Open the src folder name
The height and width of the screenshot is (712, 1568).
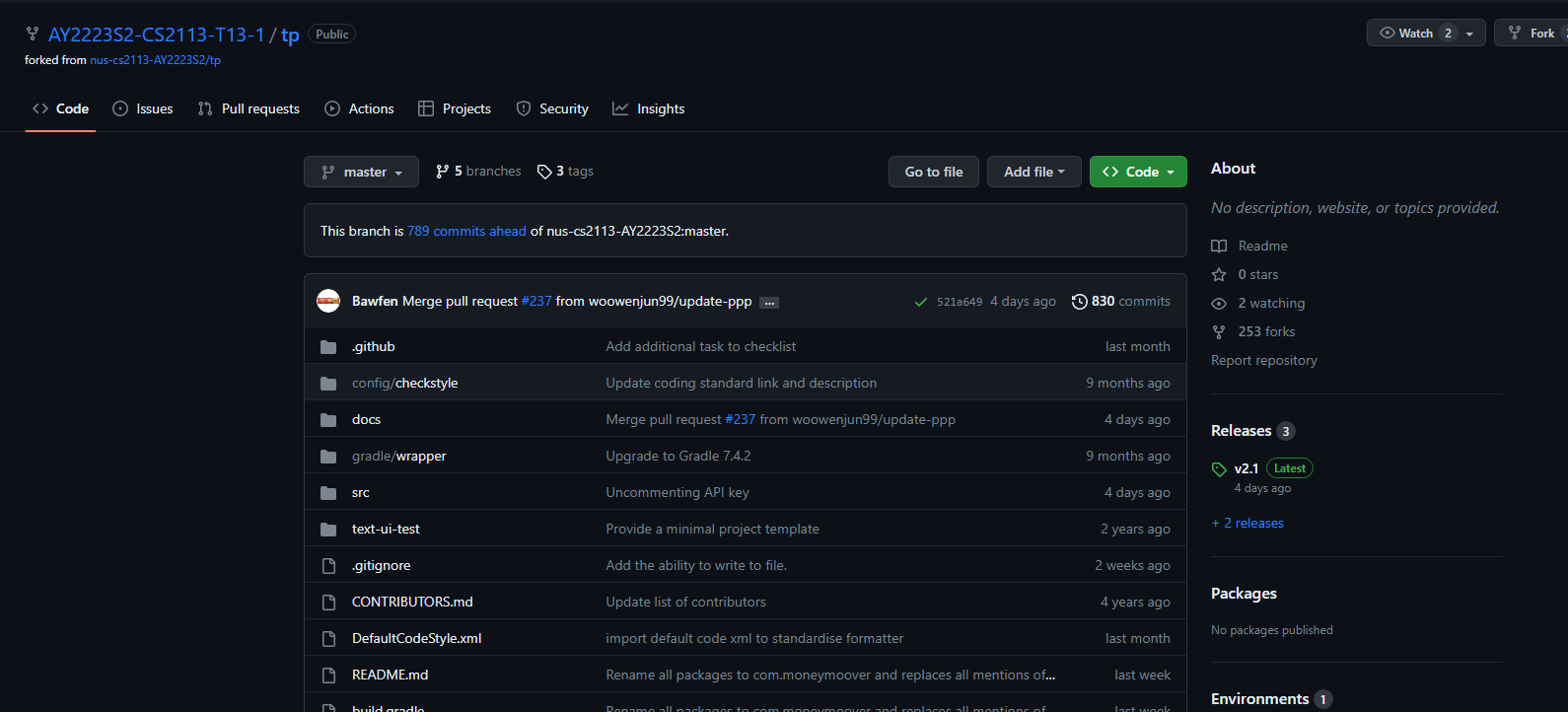tap(361, 492)
